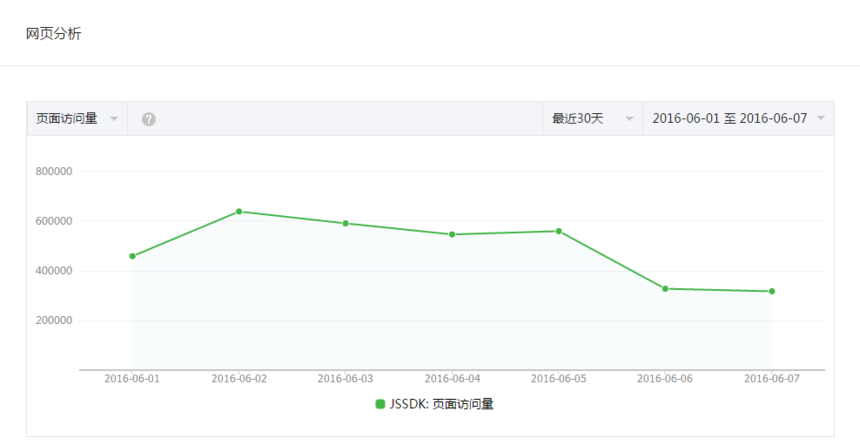The width and height of the screenshot is (860, 445).
Task: Click the arrow beside 最近30天
Action: pyautogui.click(x=630, y=119)
